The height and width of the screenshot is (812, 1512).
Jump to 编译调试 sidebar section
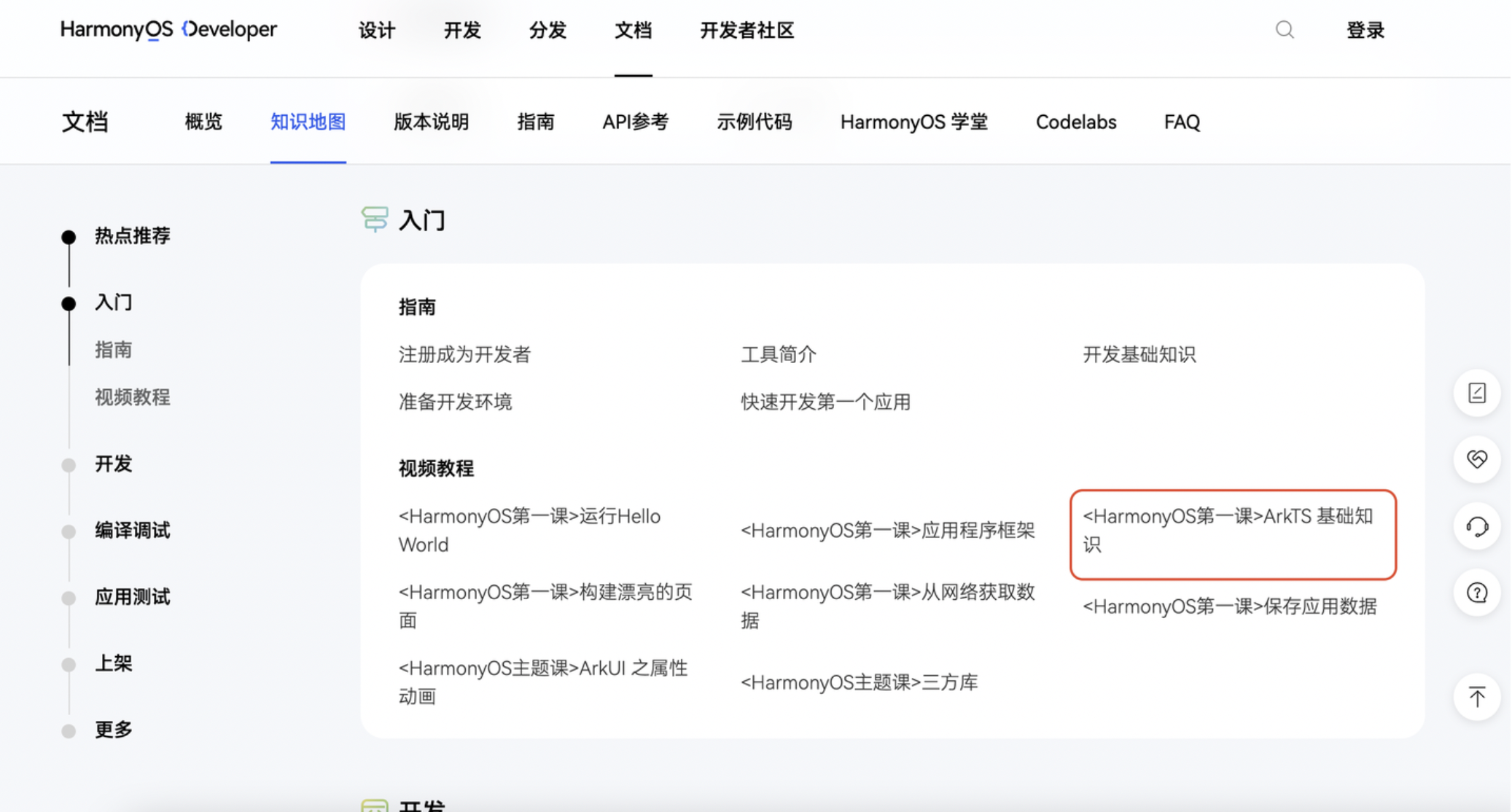[132, 530]
